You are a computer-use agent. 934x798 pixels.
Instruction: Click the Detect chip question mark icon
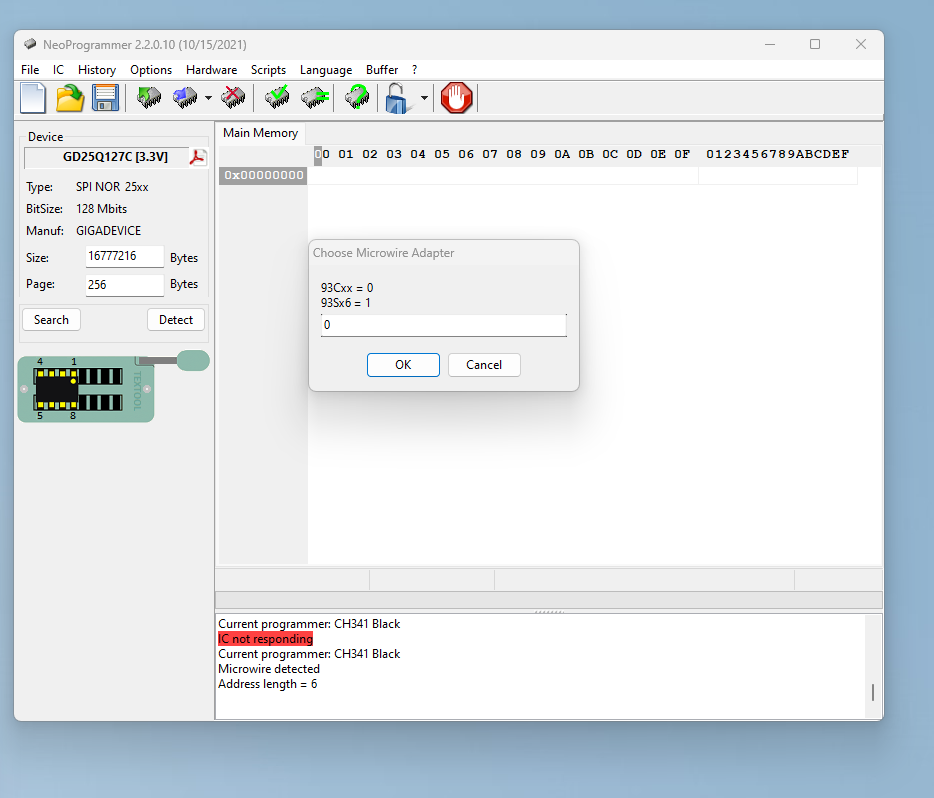pos(357,97)
